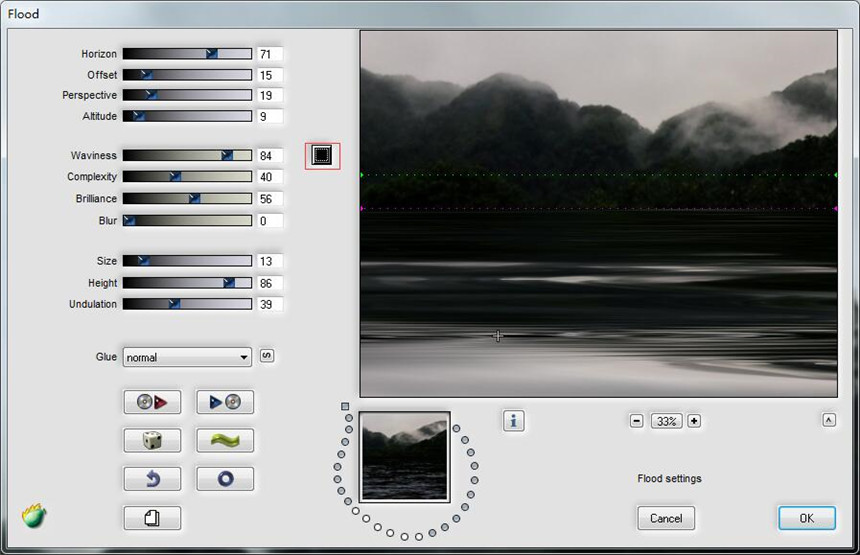The height and width of the screenshot is (555, 860).
Task: Click the save preset disc button
Action: (225, 402)
